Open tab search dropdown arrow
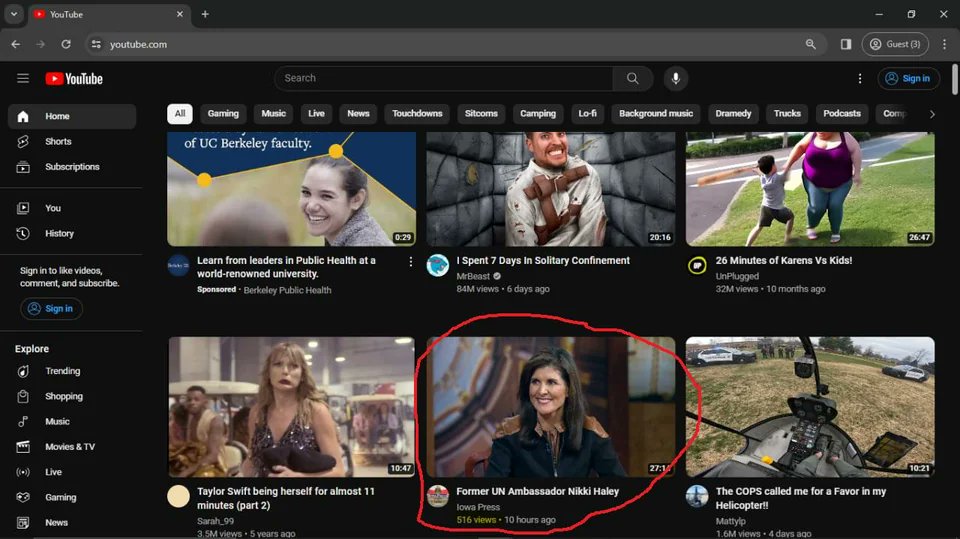The height and width of the screenshot is (539, 960). pos(13,14)
